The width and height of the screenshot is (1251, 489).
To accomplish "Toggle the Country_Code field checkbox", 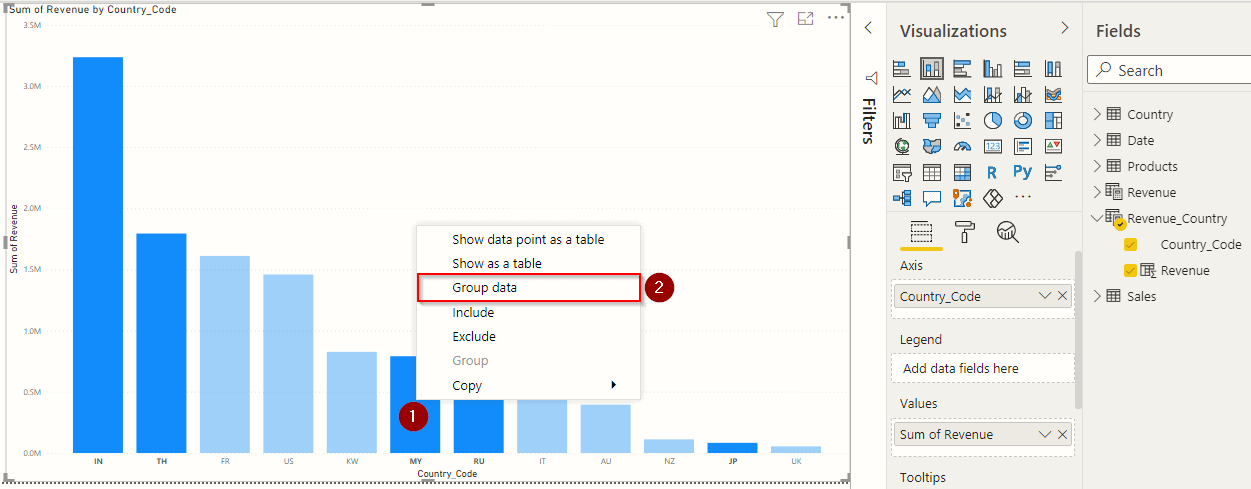I will (1131, 244).
